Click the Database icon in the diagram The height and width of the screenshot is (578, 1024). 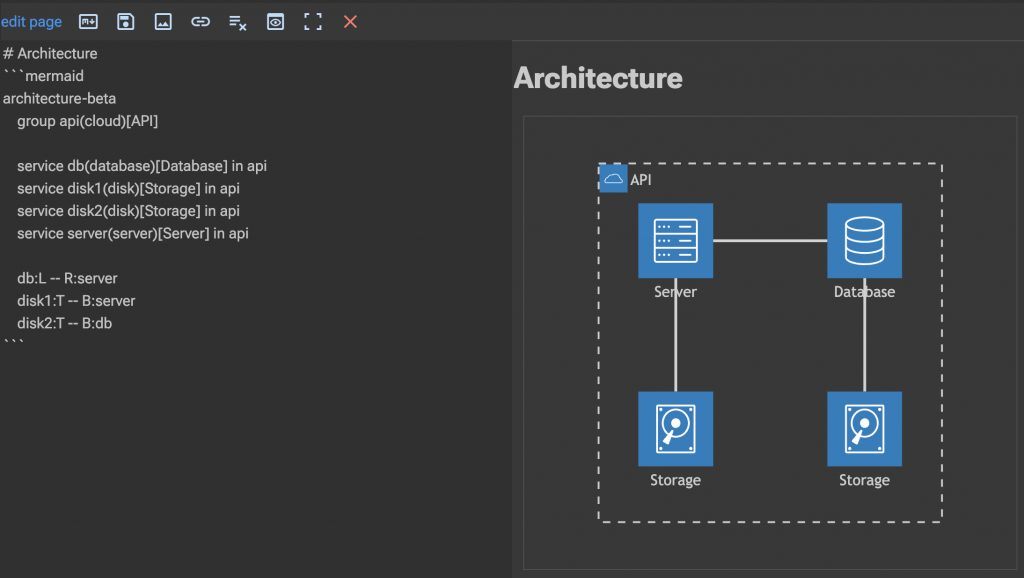point(864,241)
